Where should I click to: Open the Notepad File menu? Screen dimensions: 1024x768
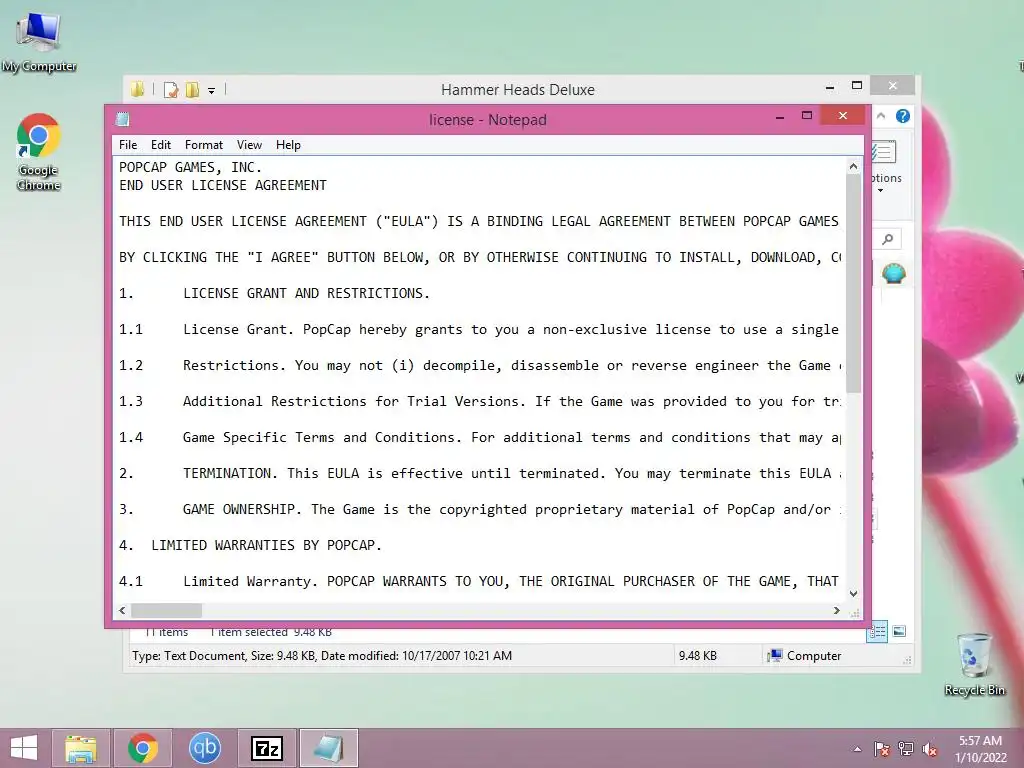coord(128,145)
